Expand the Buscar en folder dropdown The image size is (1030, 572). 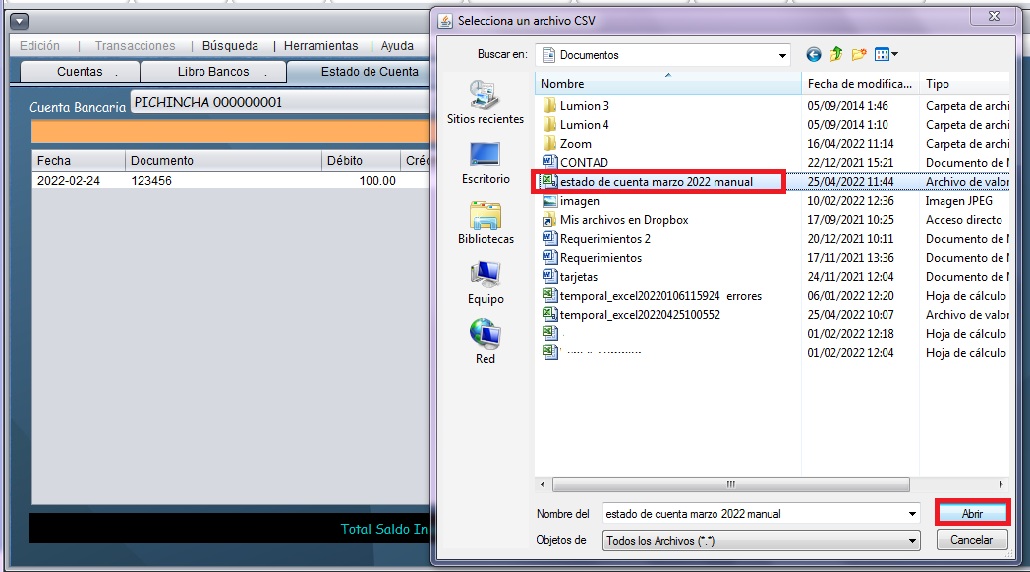click(783, 55)
